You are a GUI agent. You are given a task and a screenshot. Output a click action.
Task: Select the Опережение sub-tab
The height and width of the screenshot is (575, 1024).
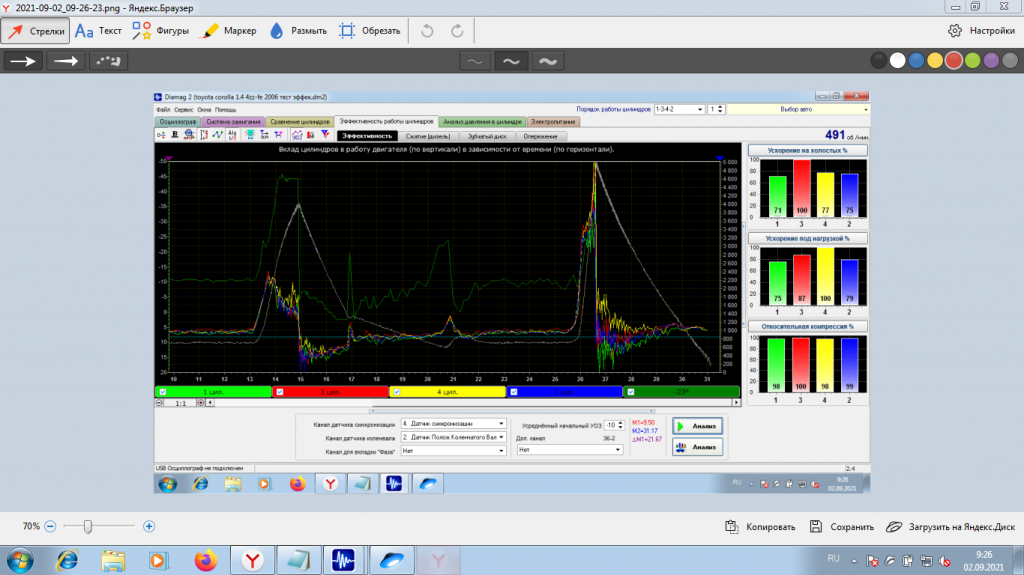[x=540, y=137]
